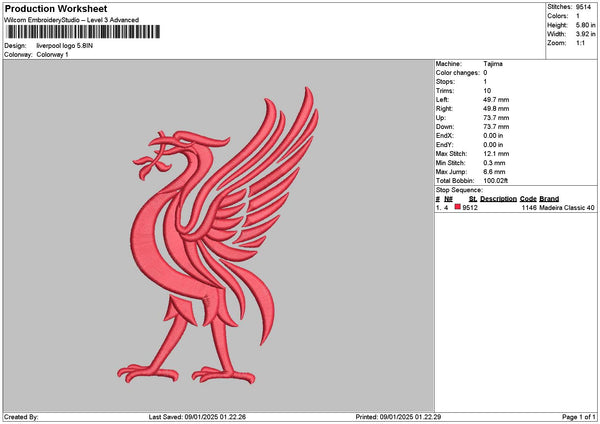Click the 'St.' column header
600x424 pixels.
473,199
